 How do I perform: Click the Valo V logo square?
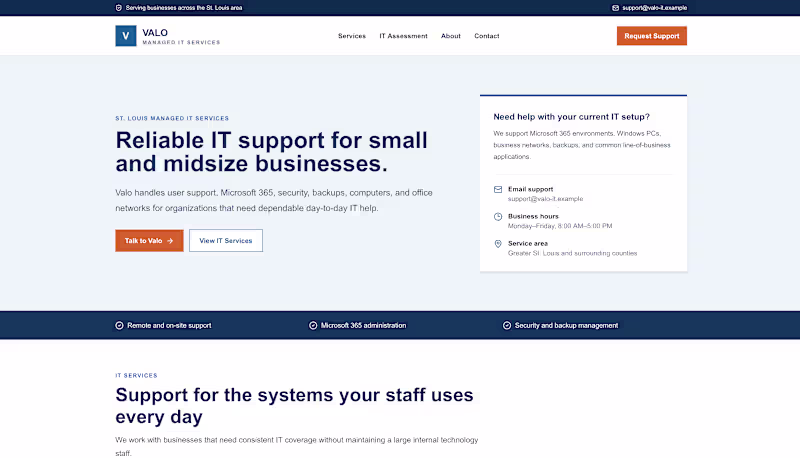(126, 36)
